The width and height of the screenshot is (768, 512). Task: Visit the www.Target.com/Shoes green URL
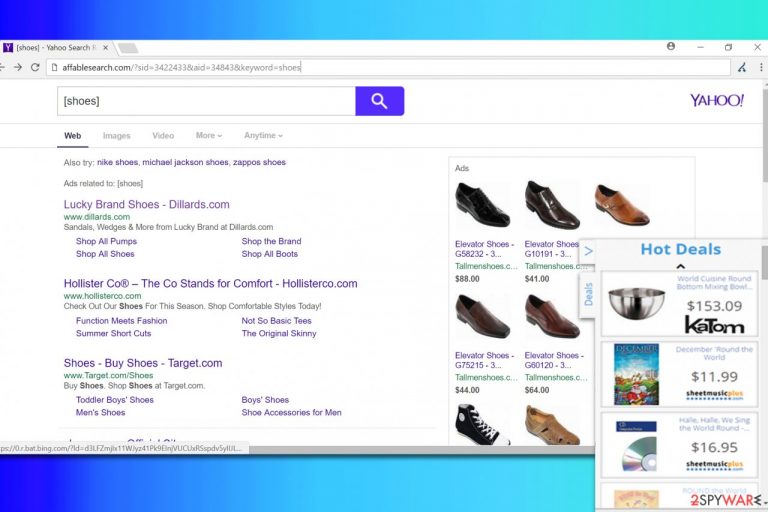point(108,375)
